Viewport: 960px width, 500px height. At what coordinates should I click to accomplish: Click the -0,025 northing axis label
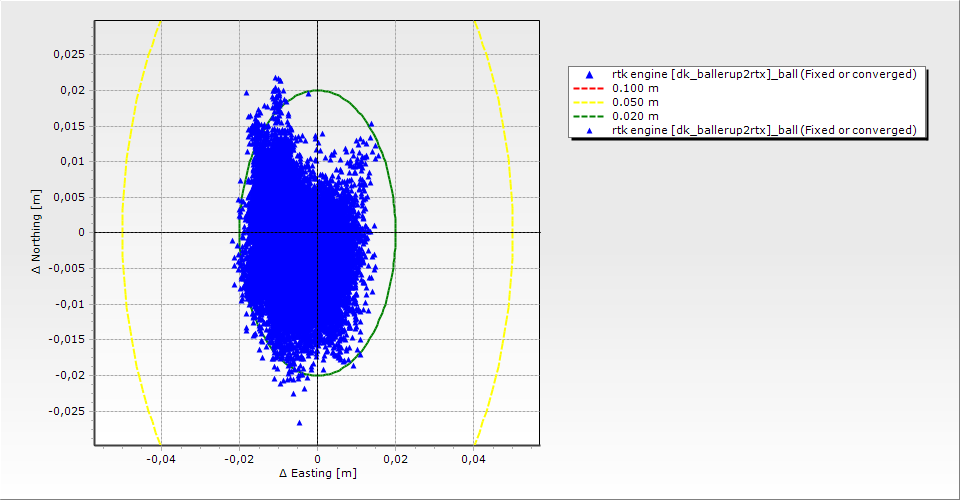pyautogui.click(x=67, y=411)
